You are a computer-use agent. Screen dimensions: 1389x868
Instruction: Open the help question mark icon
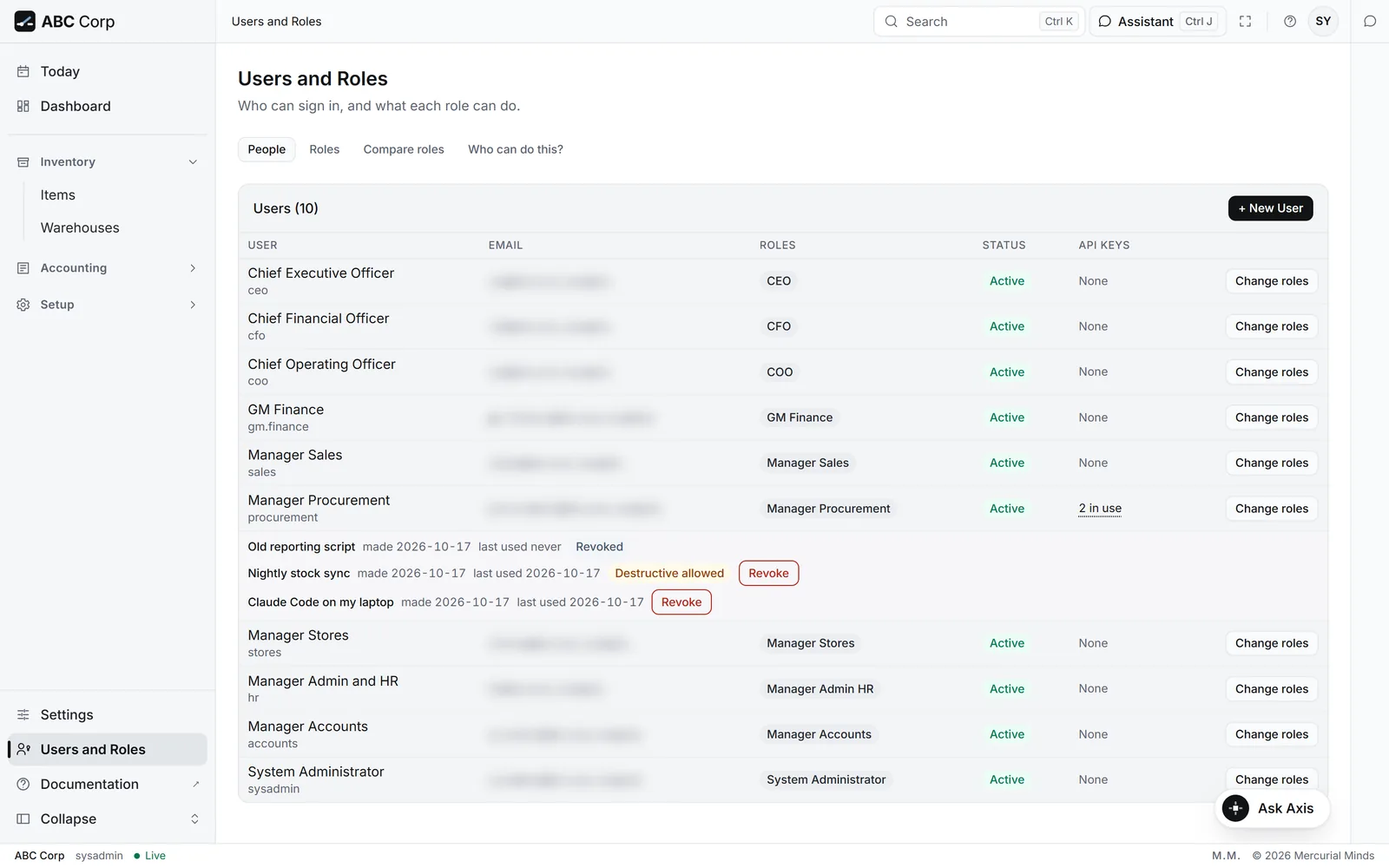coord(1290,22)
